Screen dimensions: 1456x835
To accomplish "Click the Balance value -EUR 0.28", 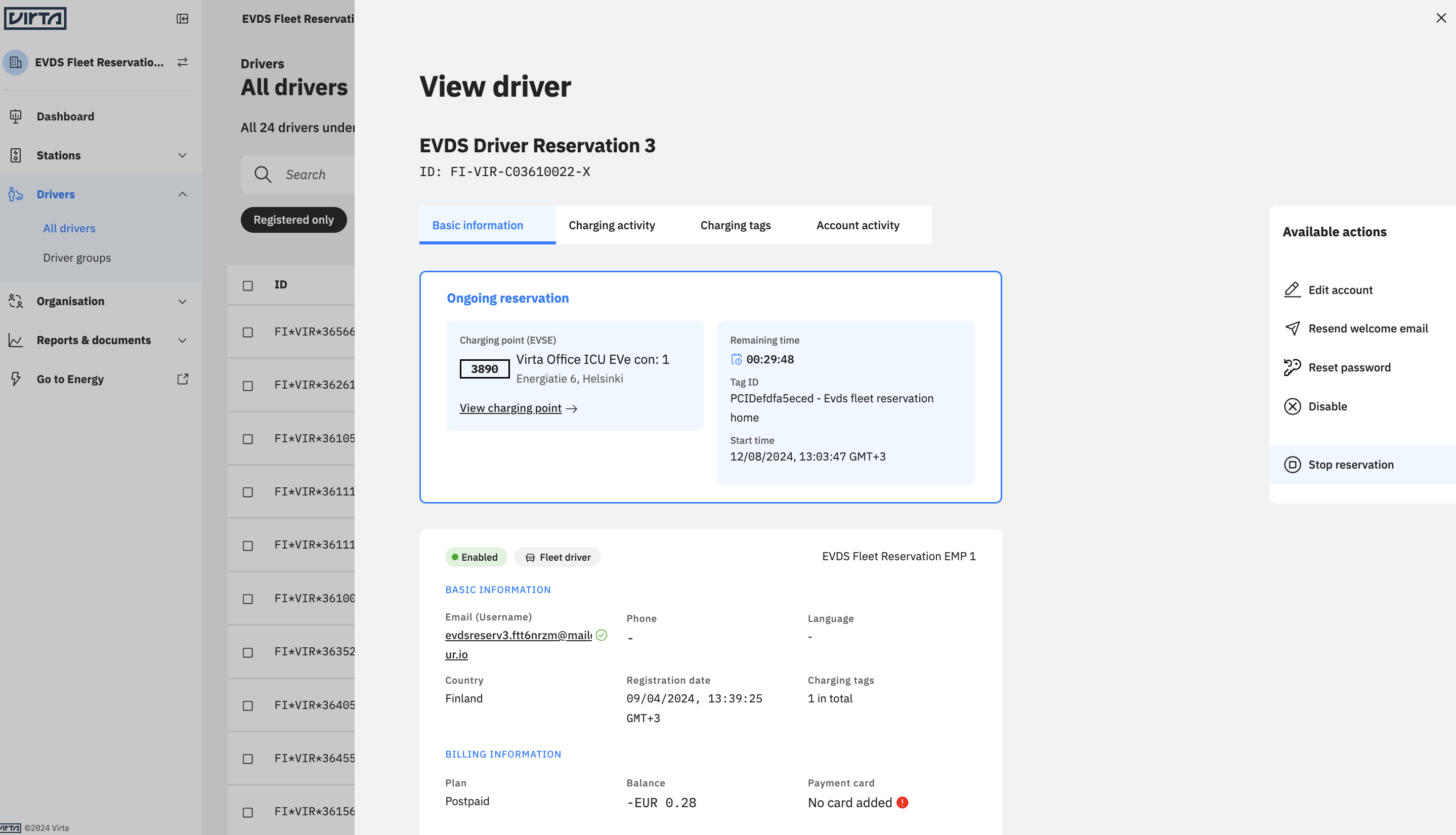I will click(661, 802).
